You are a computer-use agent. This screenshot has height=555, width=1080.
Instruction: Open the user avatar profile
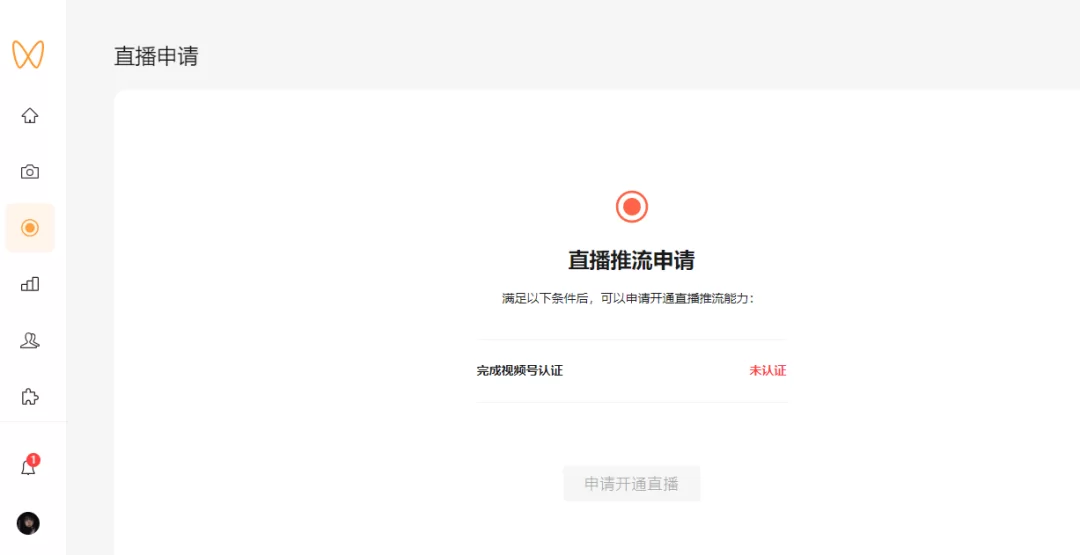point(28,523)
